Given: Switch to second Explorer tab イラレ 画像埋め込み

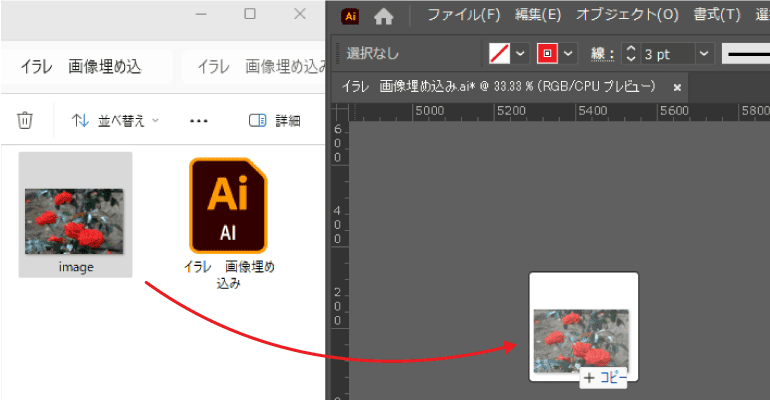Looking at the screenshot, I should pos(254,66).
